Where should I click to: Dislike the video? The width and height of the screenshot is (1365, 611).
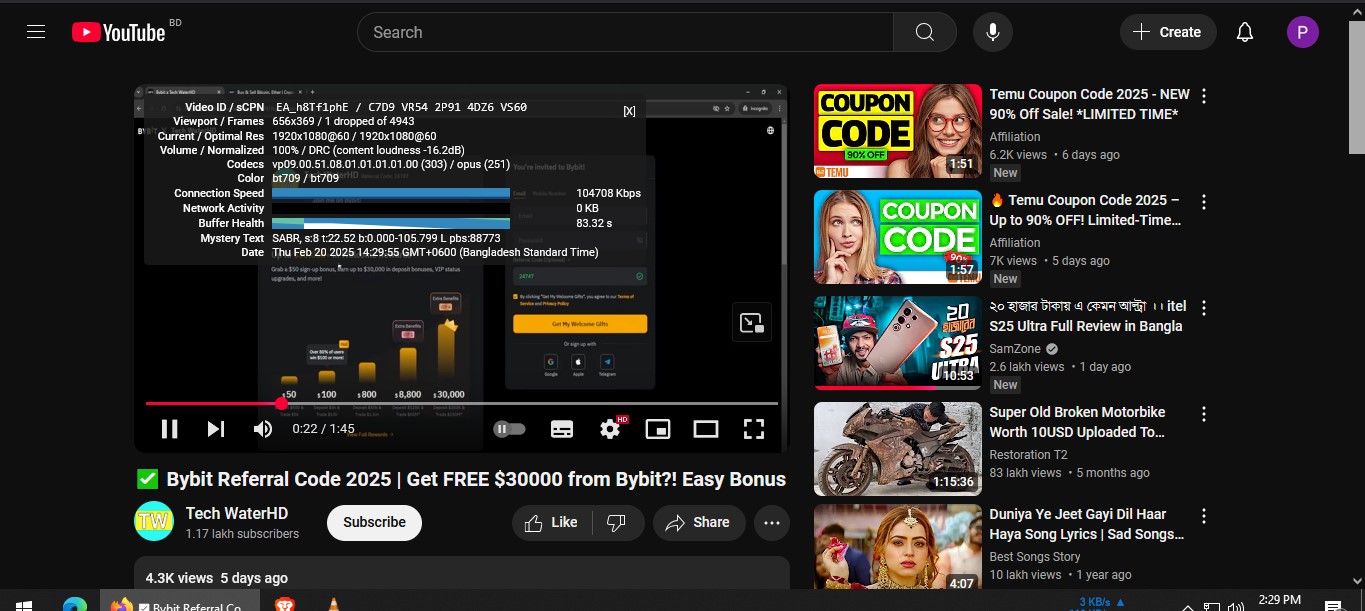coord(617,522)
